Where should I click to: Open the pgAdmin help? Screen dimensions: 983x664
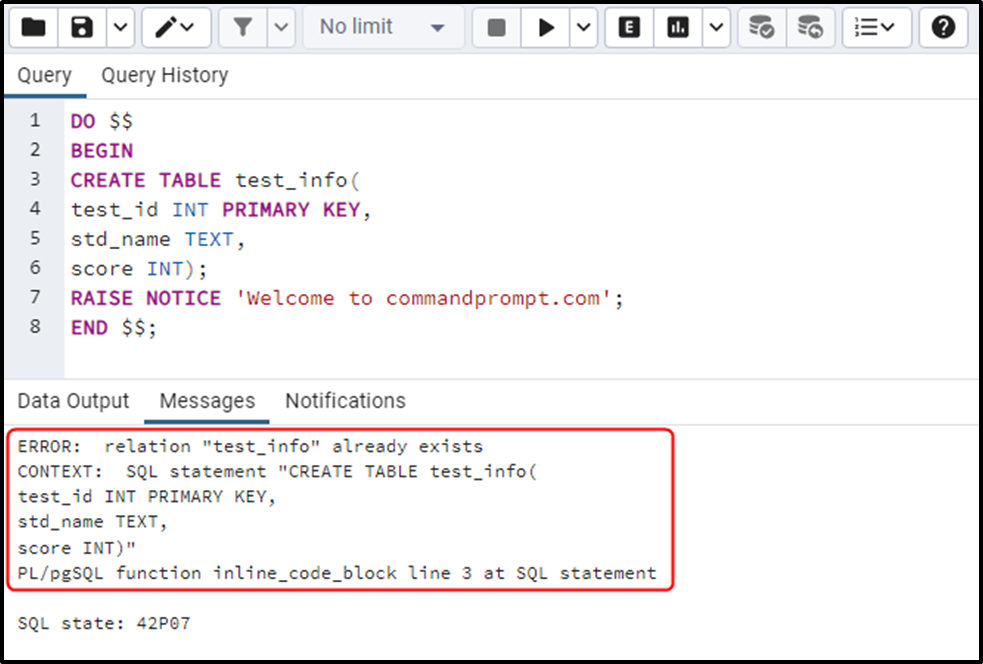[x=944, y=27]
